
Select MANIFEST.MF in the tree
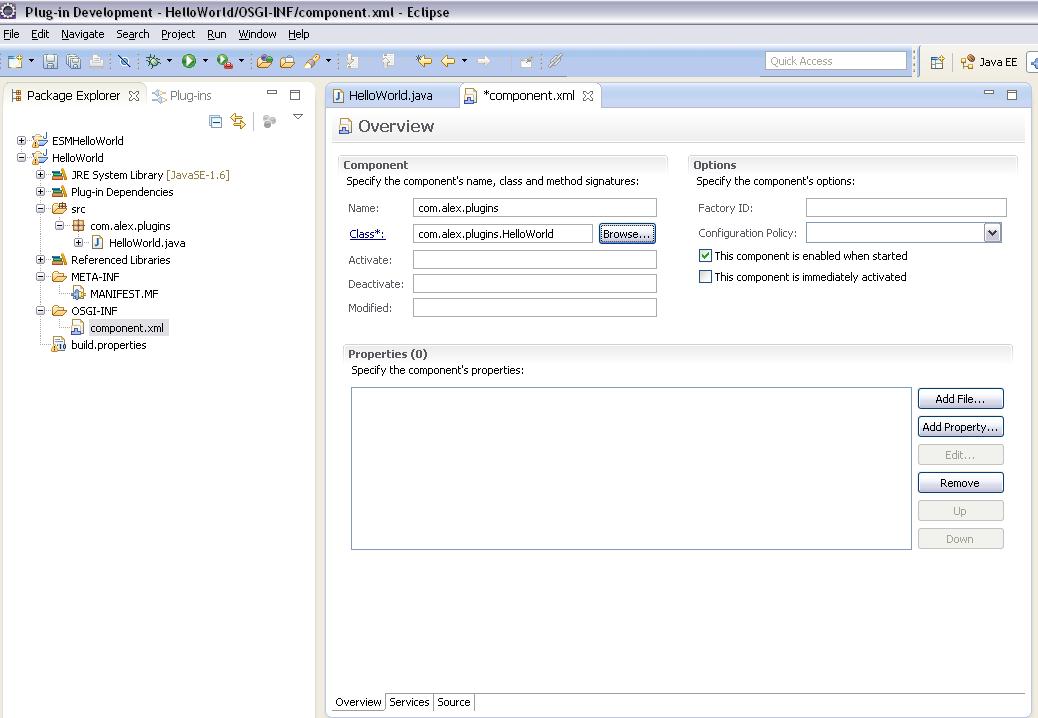124,294
